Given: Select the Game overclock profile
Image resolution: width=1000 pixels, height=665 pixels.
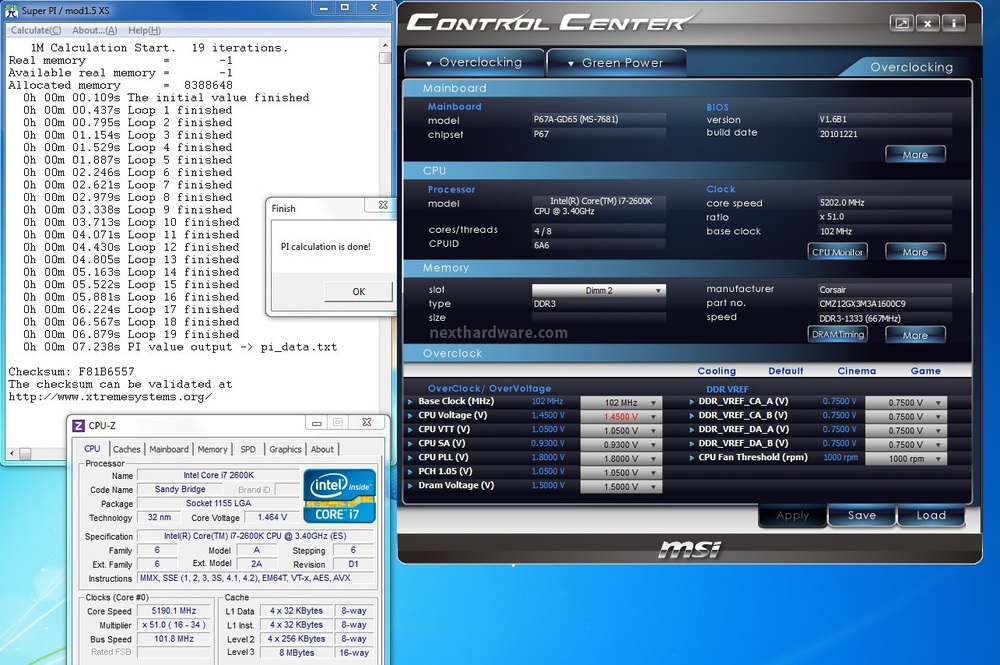Looking at the screenshot, I should point(925,370).
